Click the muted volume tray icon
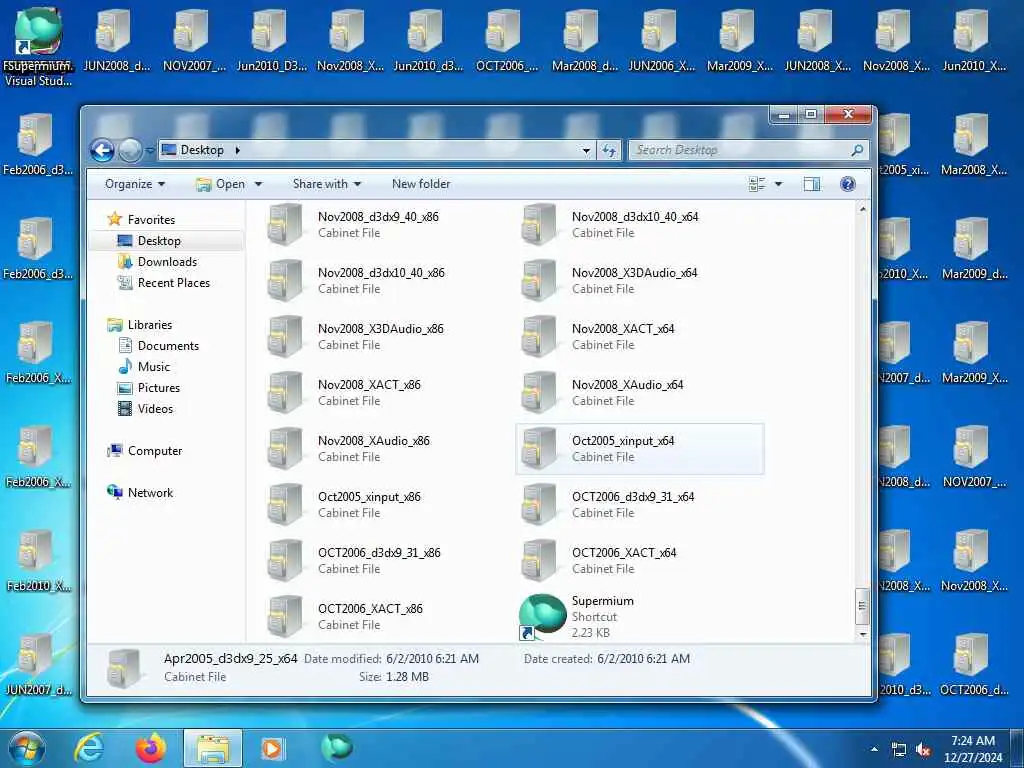The width and height of the screenshot is (1024, 768). [x=923, y=750]
